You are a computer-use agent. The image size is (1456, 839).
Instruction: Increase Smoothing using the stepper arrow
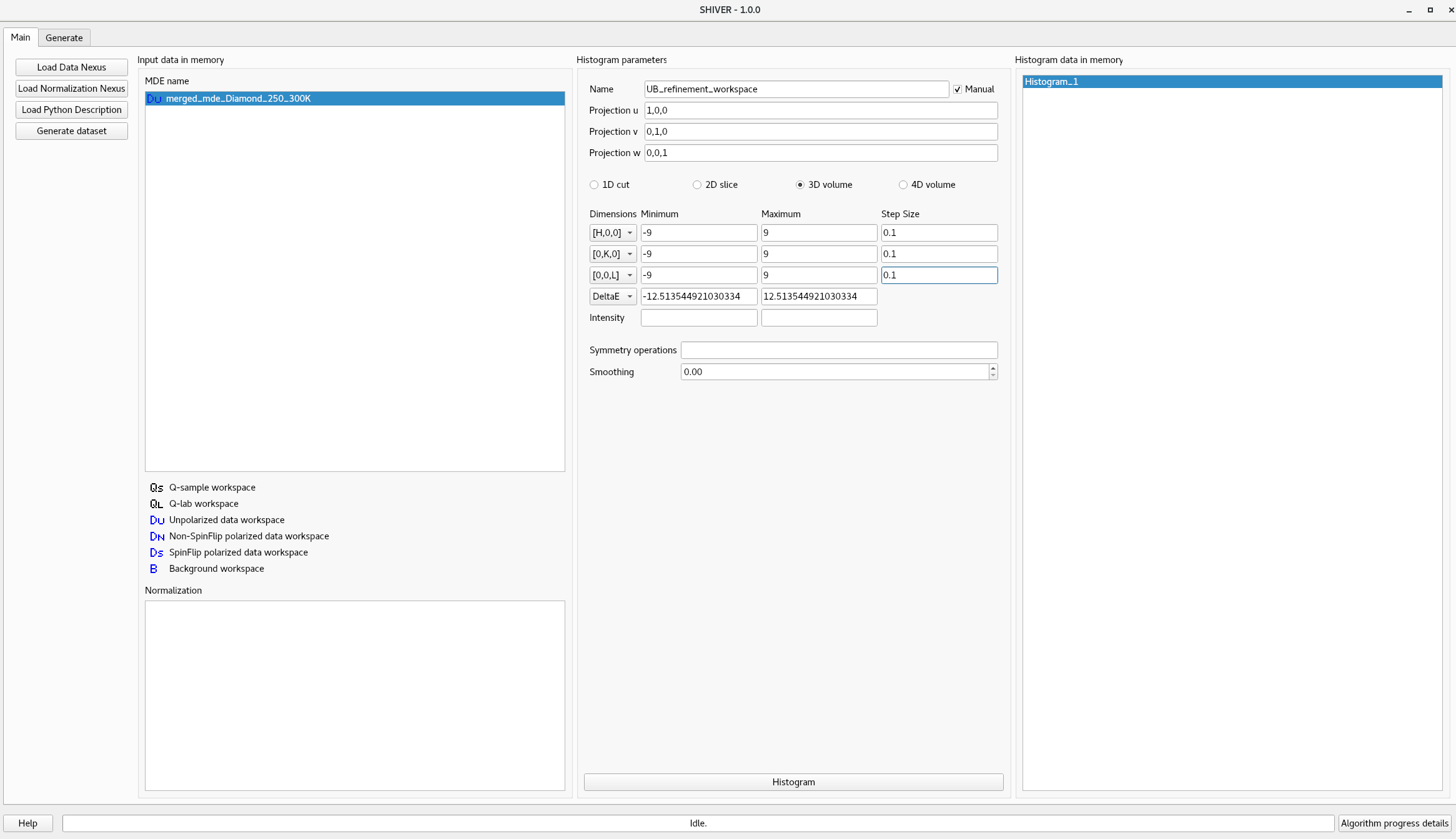pos(993,368)
